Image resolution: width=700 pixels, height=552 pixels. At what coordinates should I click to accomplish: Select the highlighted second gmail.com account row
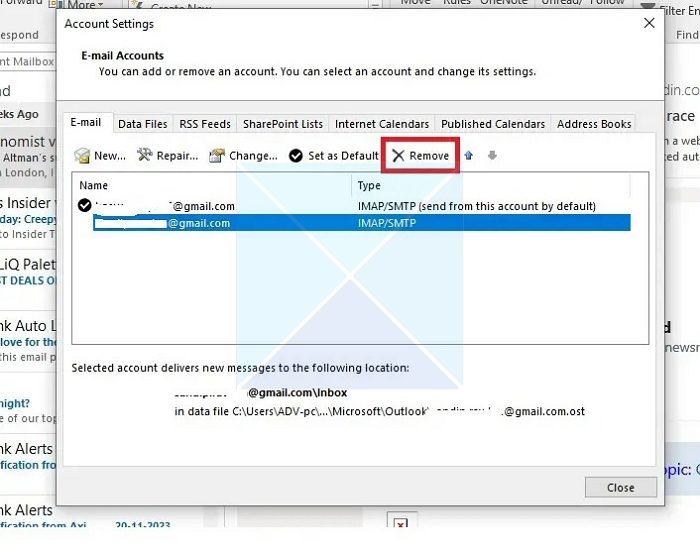(362, 223)
